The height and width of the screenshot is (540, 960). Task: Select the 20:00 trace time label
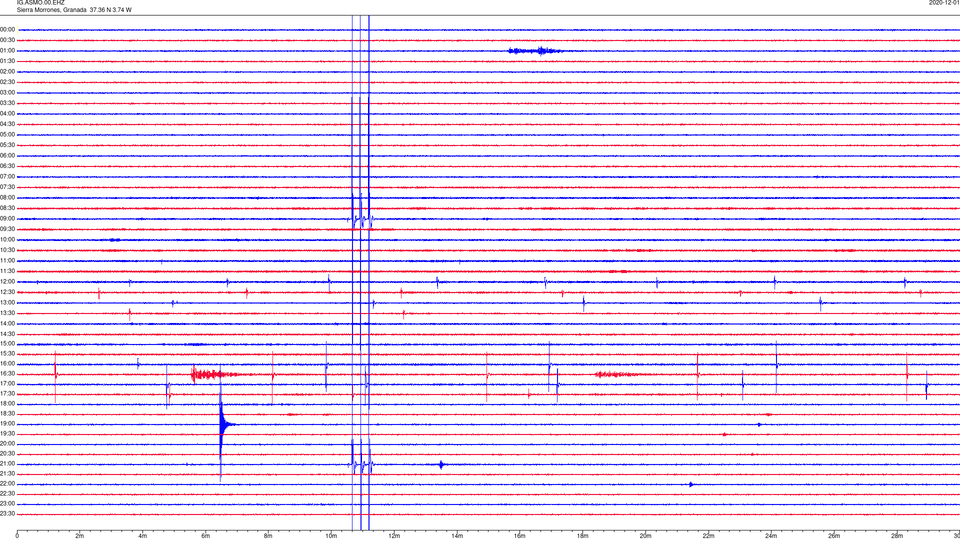(7, 444)
